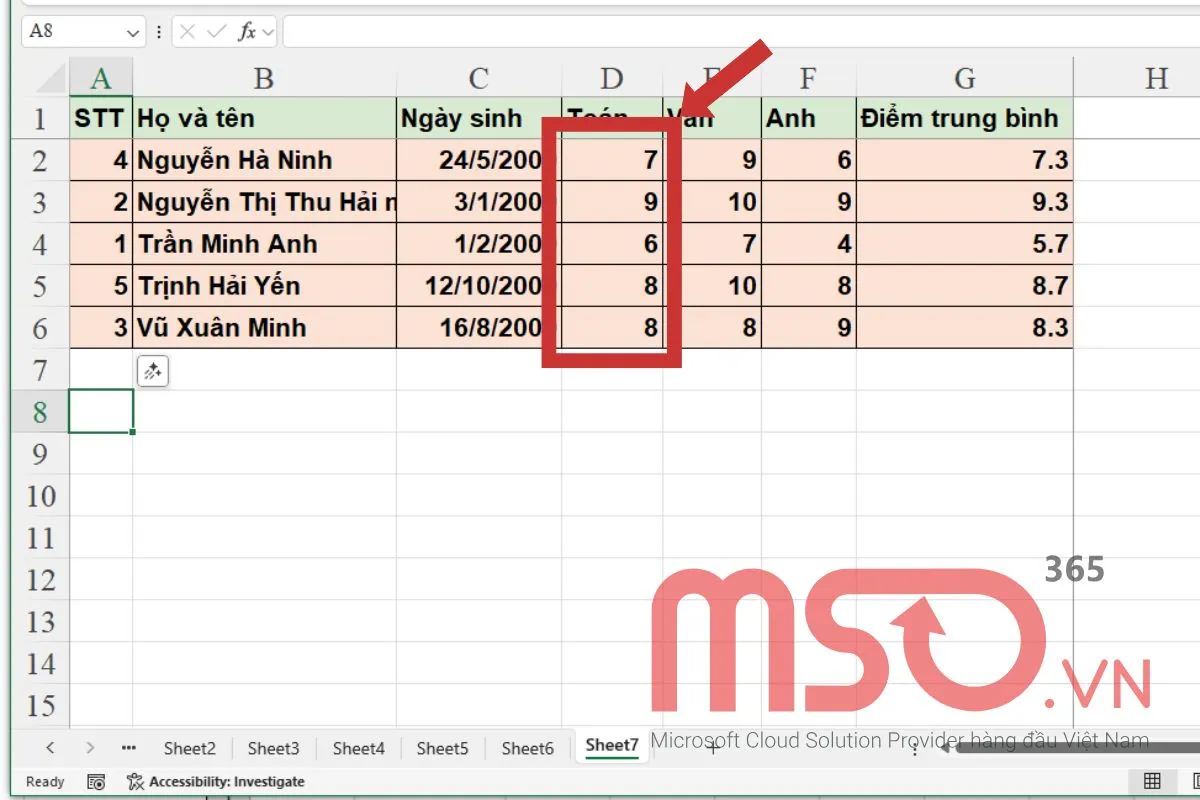Click the Insert Function fx icon
This screenshot has height=800, width=1200.
[x=246, y=31]
